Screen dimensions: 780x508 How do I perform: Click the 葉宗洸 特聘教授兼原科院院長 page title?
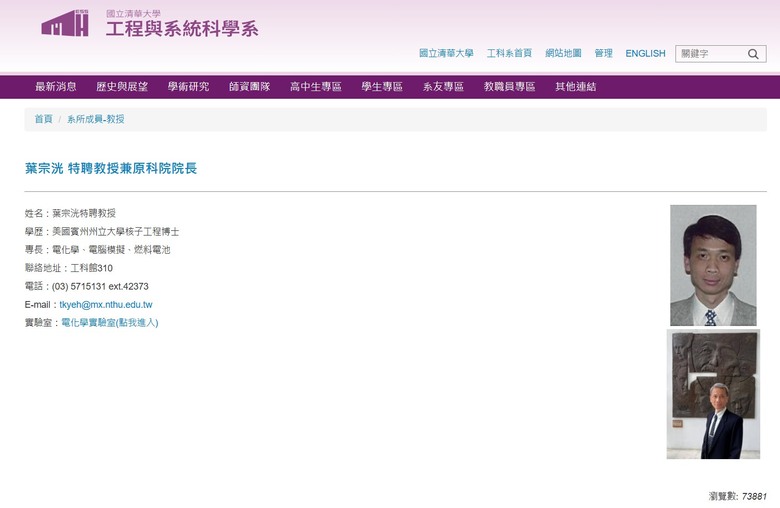tap(111, 168)
